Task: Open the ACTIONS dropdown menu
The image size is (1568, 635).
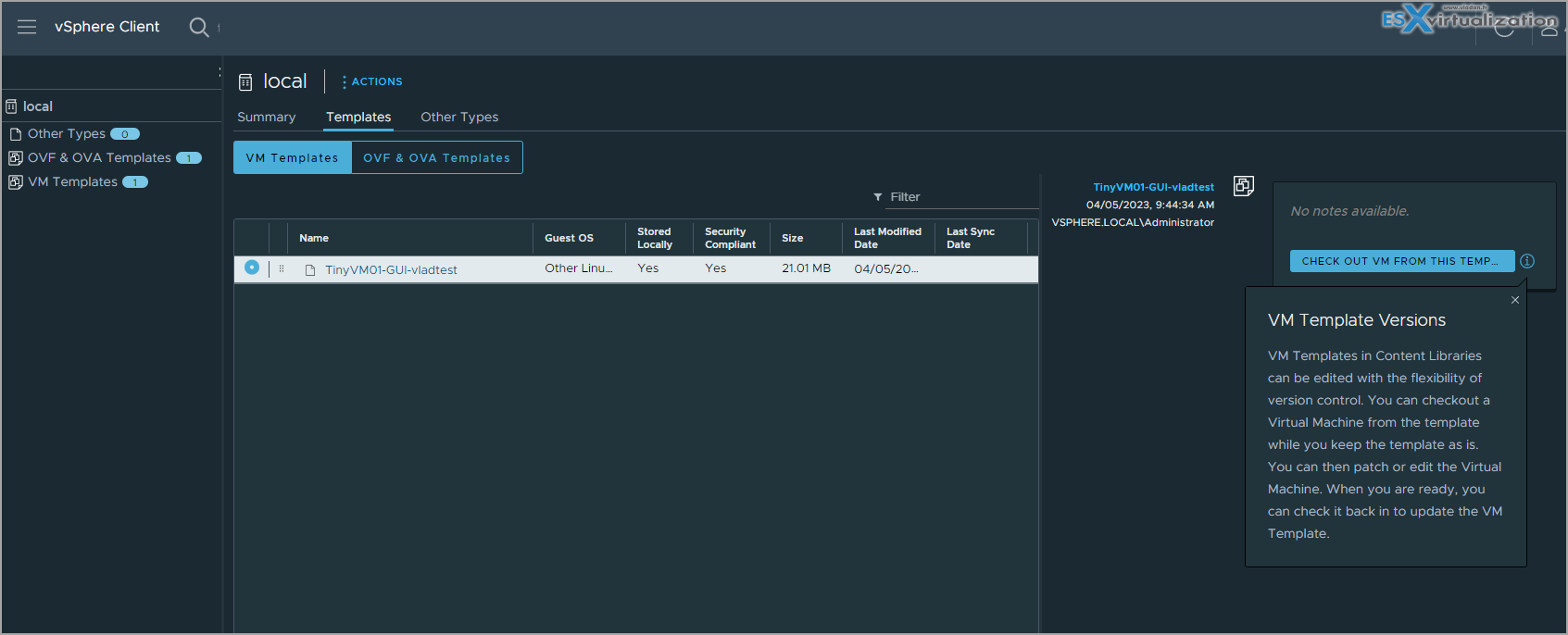Action: (x=372, y=81)
